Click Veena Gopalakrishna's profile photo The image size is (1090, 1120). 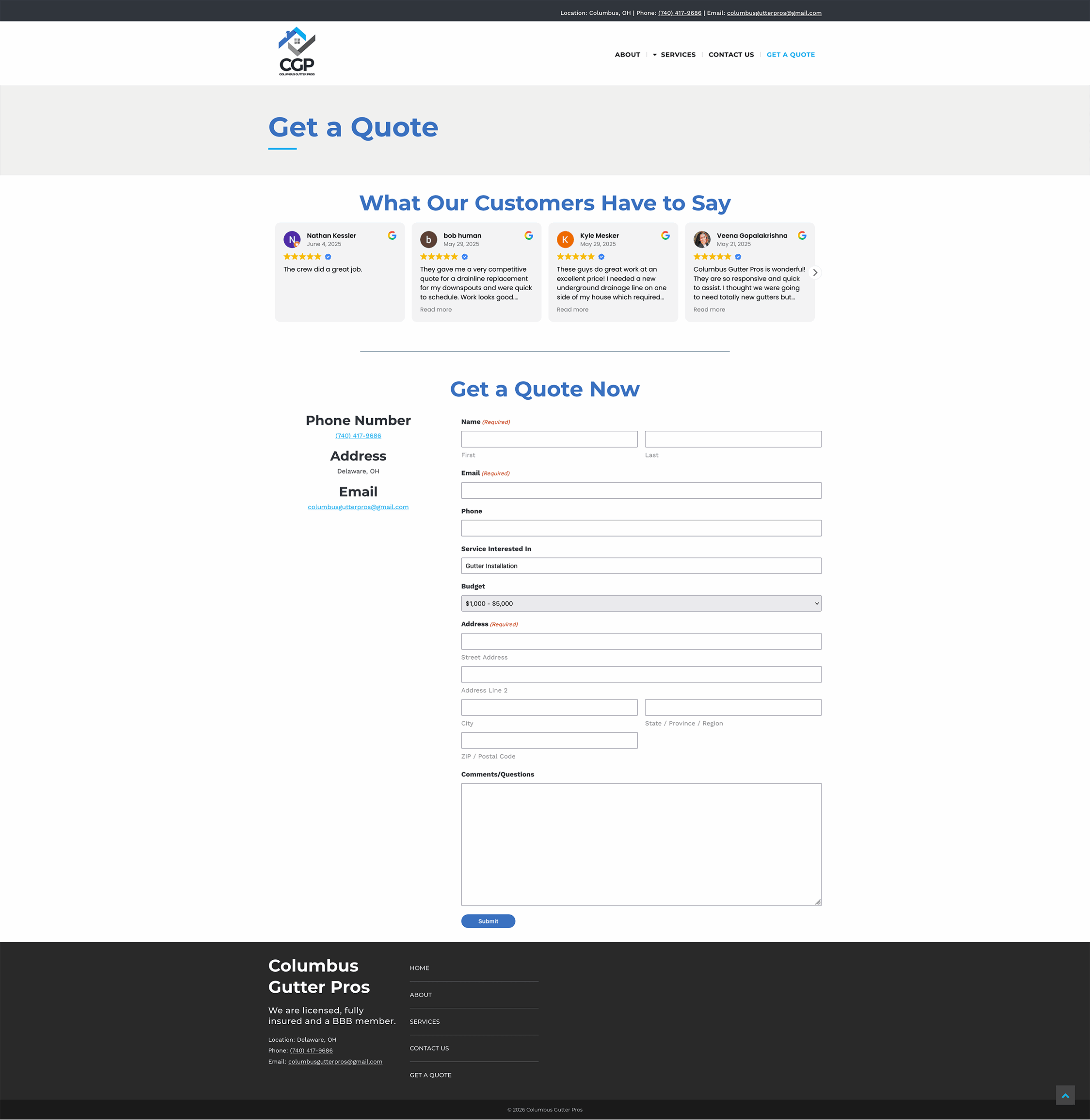(x=702, y=239)
